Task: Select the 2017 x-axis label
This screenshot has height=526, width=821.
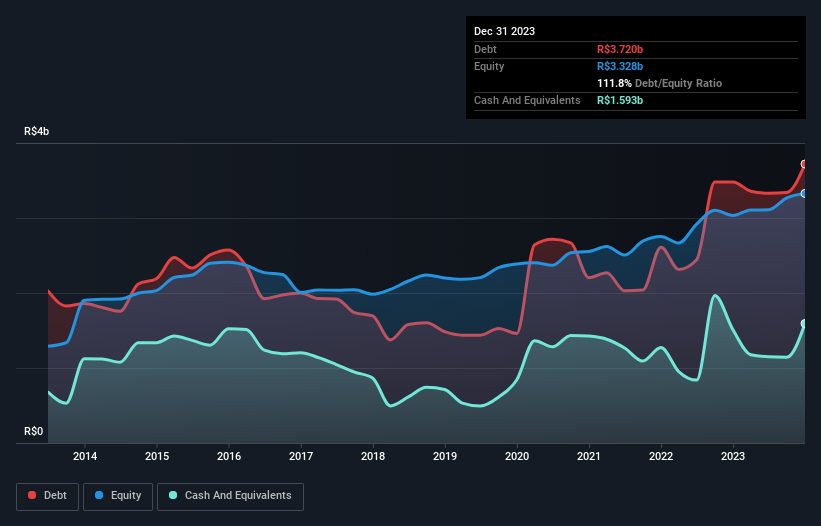Action: (301, 456)
